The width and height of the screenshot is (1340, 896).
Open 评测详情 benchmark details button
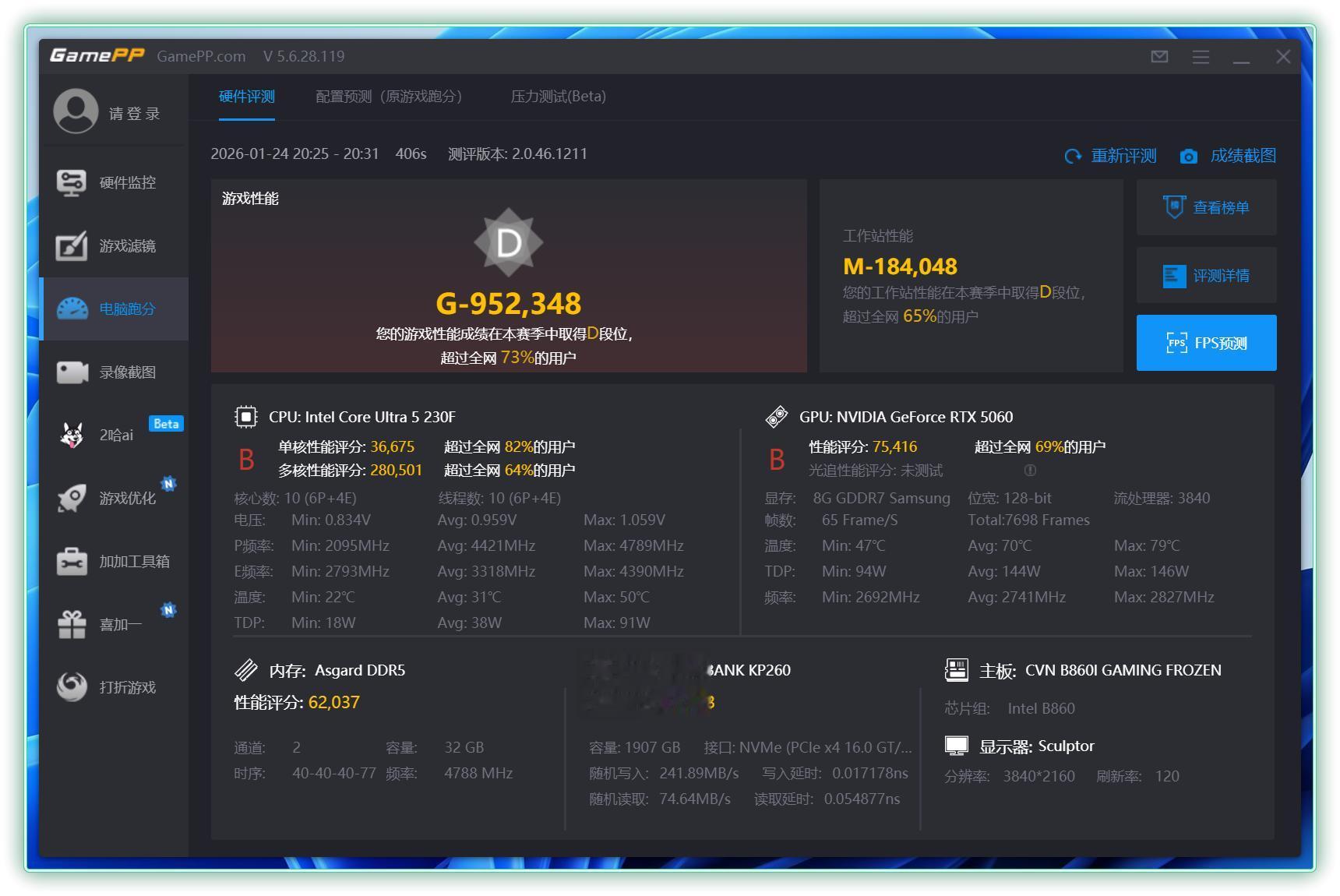click(1207, 275)
